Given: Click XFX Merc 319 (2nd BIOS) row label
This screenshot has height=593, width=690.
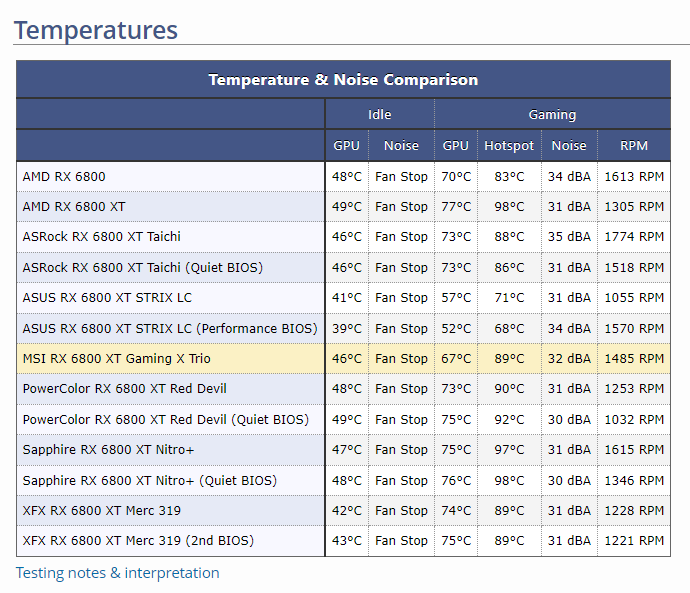Looking at the screenshot, I should pyautogui.click(x=138, y=541).
